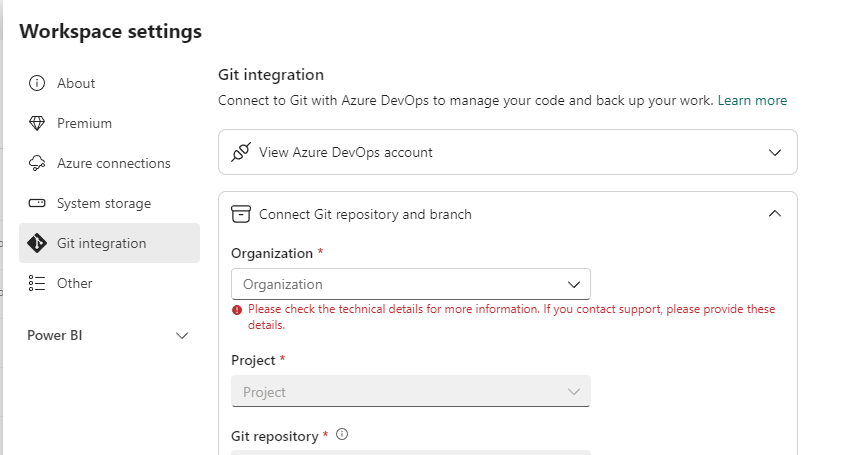Image resolution: width=855 pixels, height=455 pixels.
Task: Click the Git integration section heading
Action: 271,75
